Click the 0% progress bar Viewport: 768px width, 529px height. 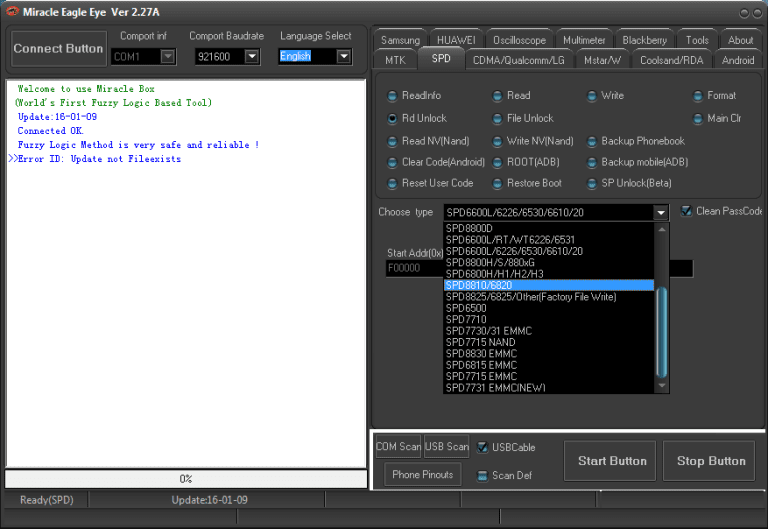(186, 479)
